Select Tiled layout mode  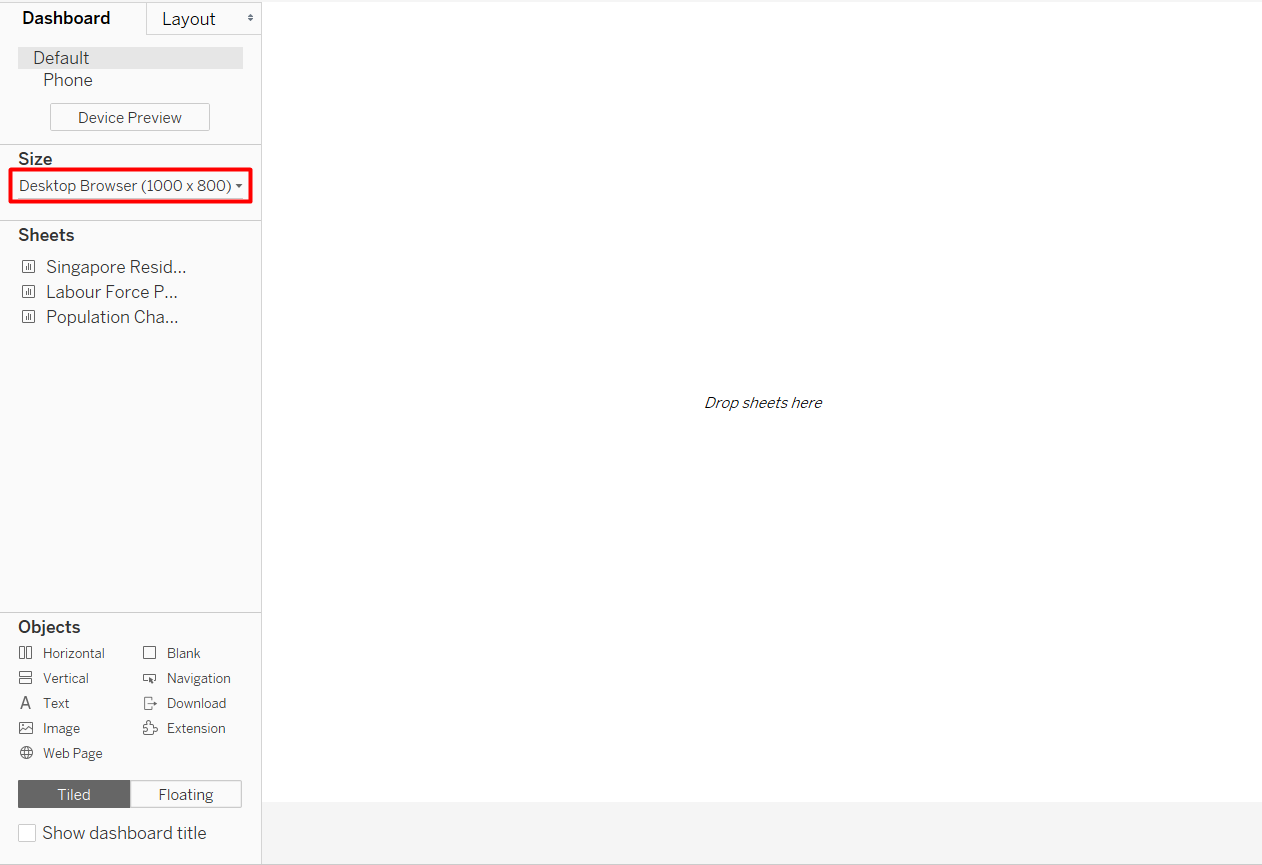tap(74, 794)
